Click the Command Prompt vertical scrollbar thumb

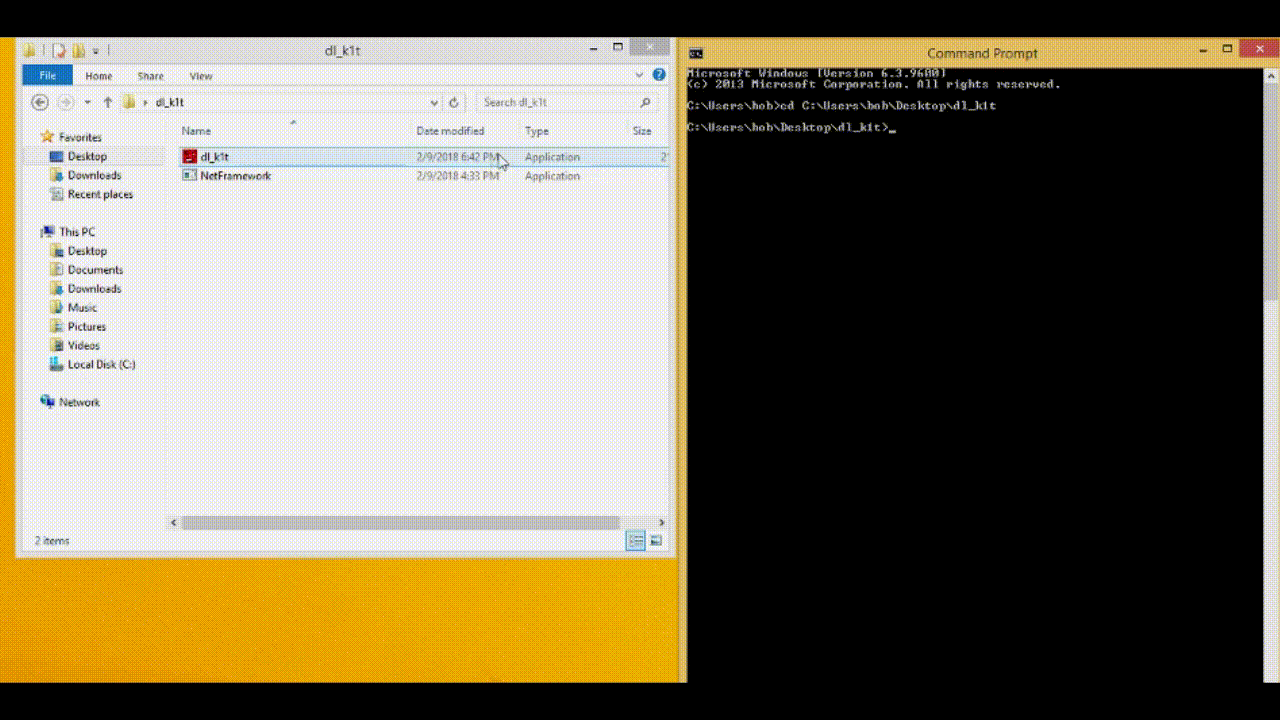point(1272,189)
